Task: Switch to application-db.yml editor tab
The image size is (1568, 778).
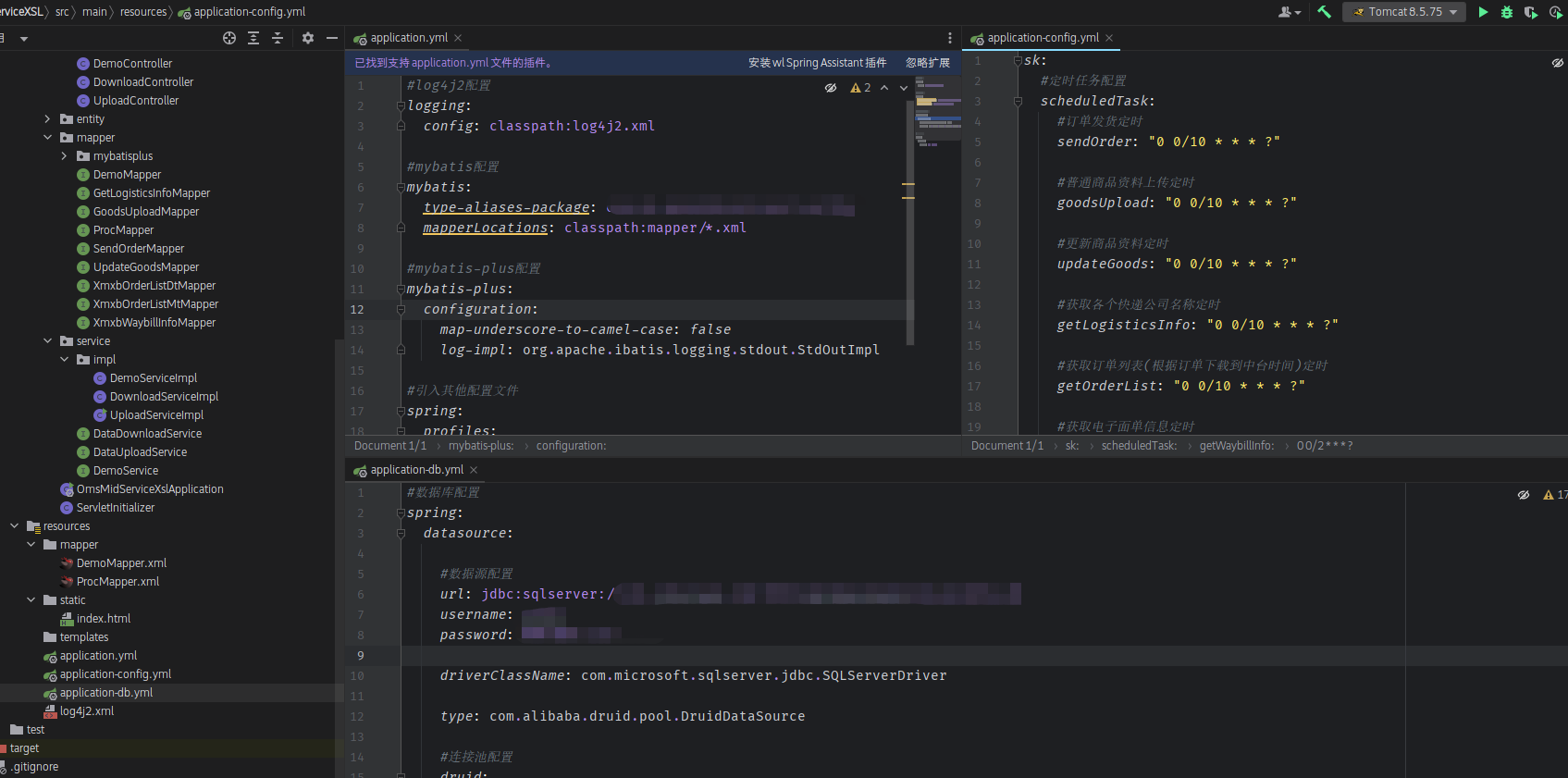Action: 416,470
